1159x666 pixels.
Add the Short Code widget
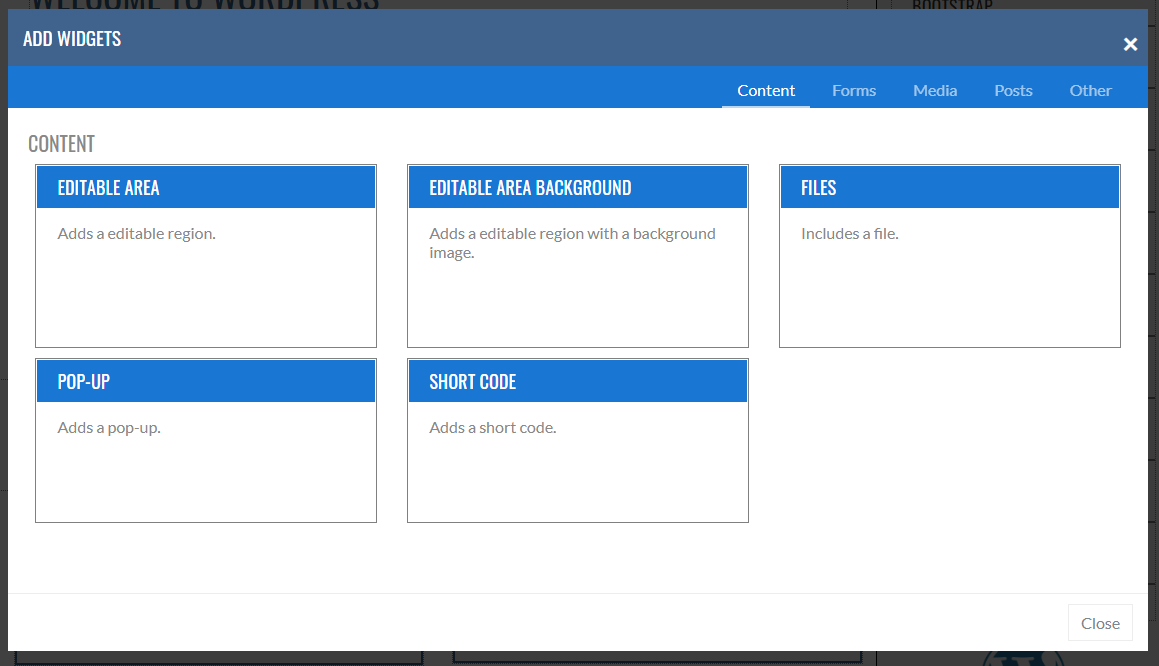click(578, 441)
